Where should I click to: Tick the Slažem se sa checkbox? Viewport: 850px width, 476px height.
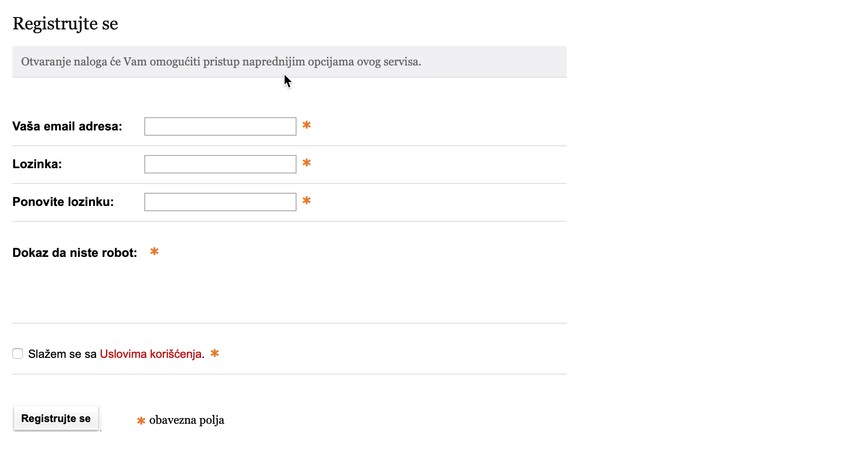18,354
